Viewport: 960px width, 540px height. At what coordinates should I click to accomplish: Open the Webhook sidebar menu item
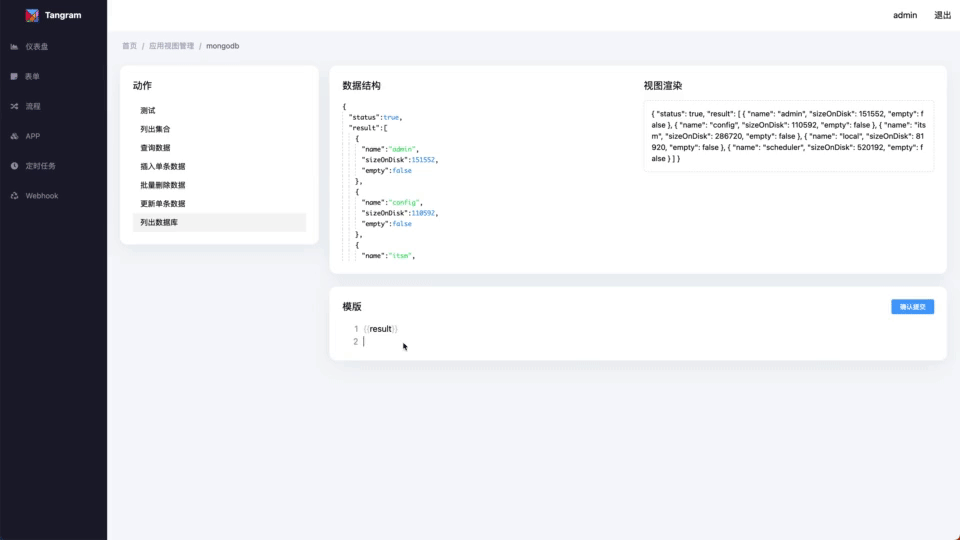42,196
